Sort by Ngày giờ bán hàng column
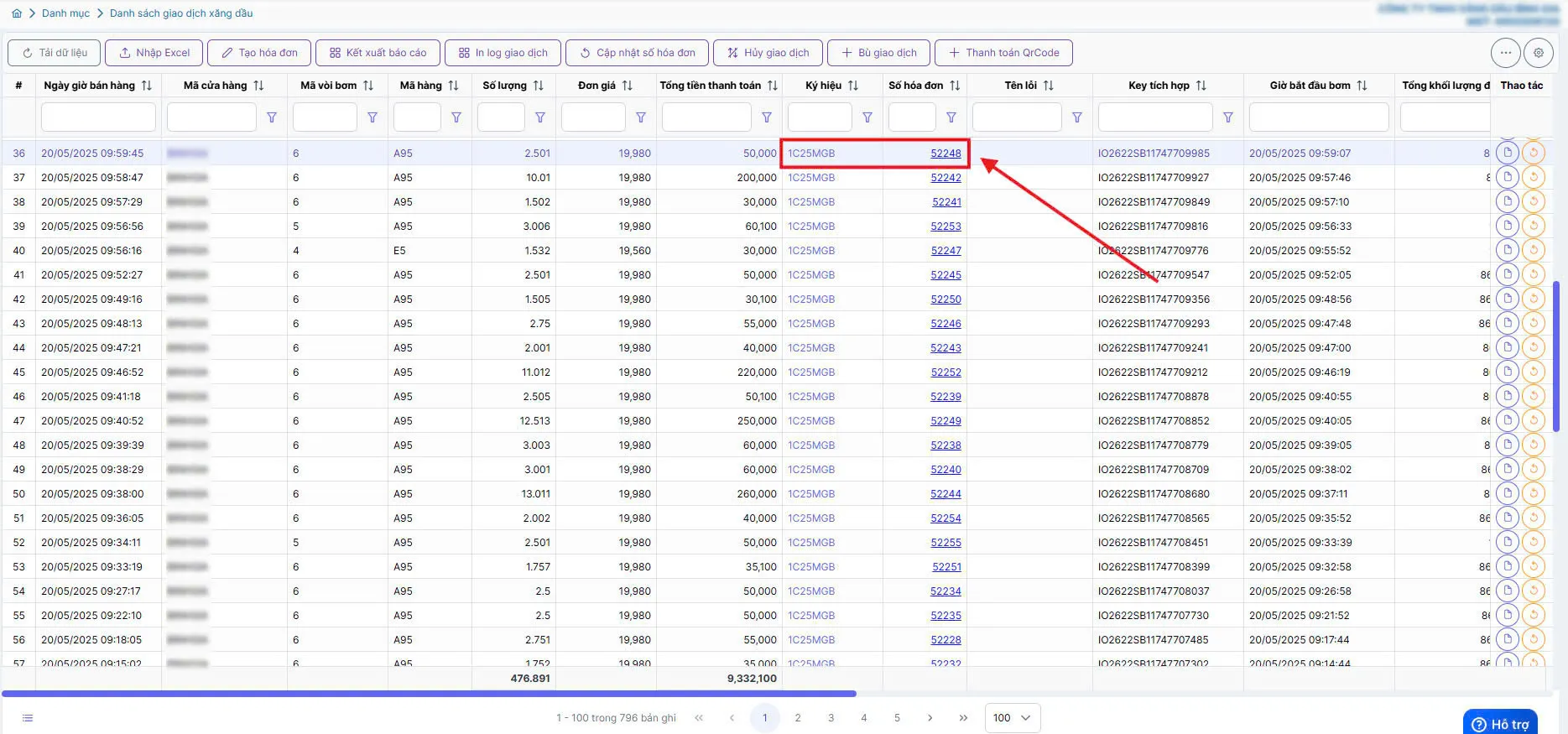 [x=147, y=86]
